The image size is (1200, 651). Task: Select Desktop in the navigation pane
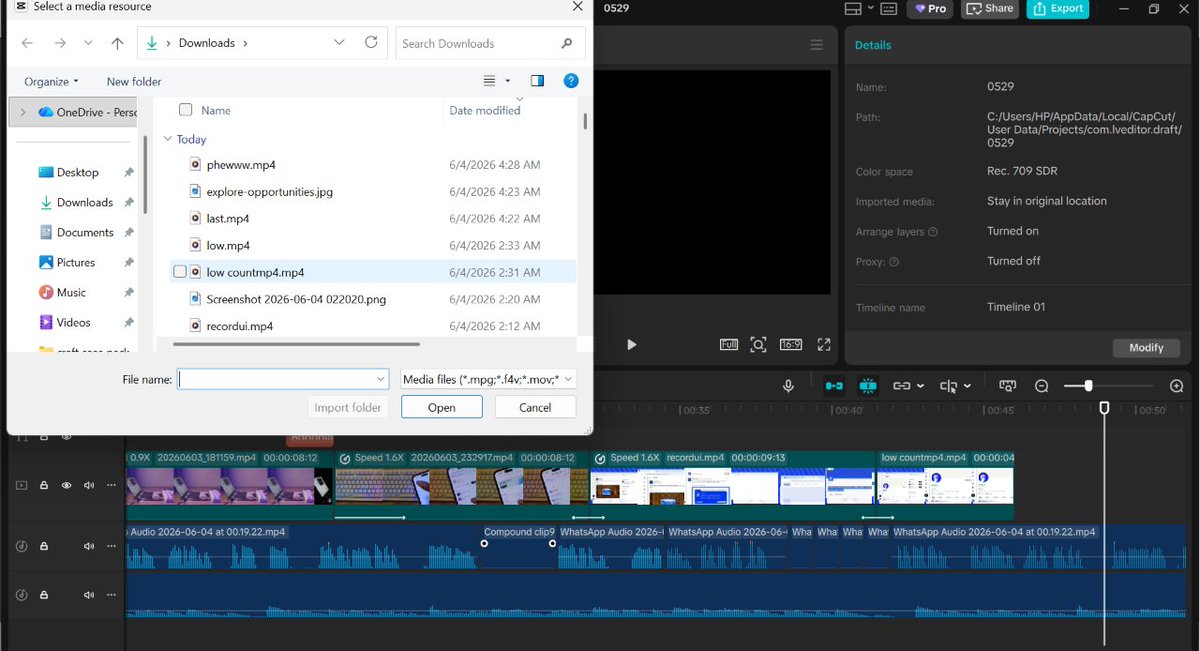click(x=78, y=172)
